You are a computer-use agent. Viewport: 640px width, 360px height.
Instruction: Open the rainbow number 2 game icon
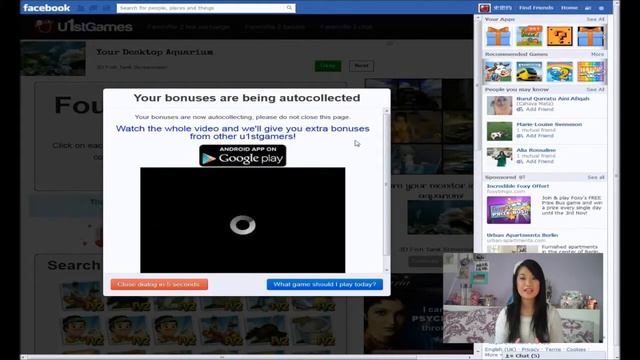[x=560, y=72]
